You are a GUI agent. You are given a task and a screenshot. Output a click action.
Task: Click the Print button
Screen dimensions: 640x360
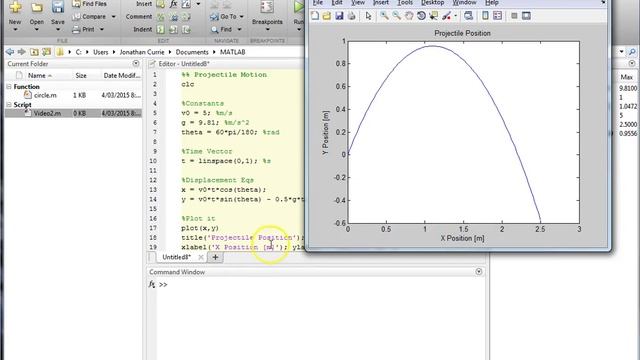coord(84,29)
